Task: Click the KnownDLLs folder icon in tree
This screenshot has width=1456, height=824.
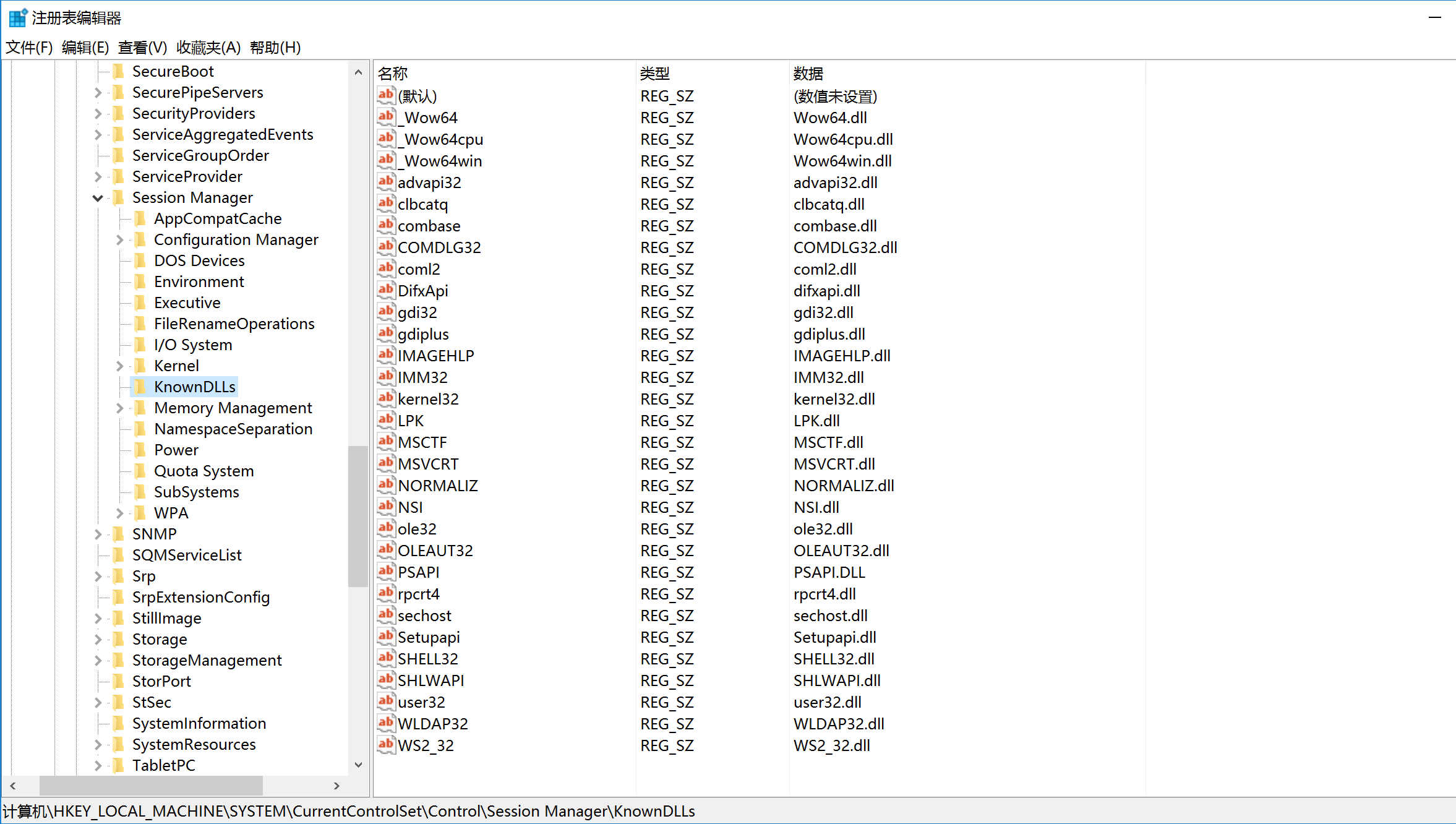Action: [x=141, y=387]
